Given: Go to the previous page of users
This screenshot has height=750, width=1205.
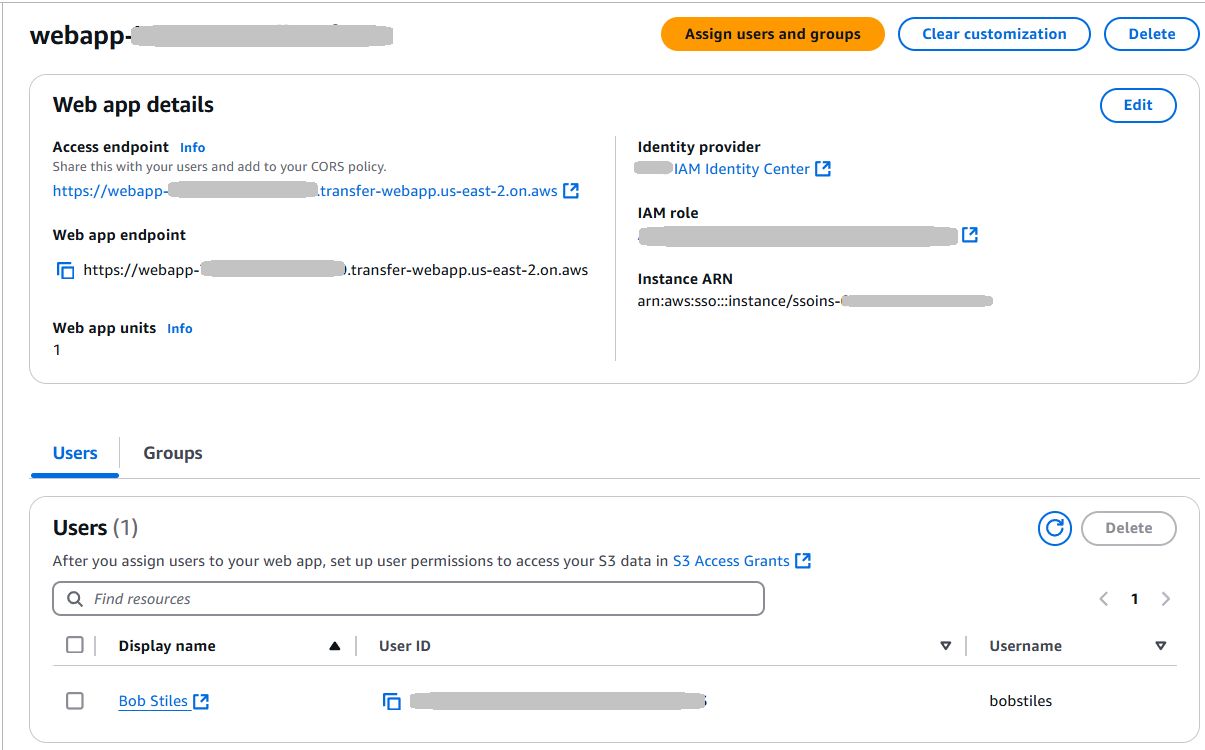Looking at the screenshot, I should click(x=1104, y=599).
